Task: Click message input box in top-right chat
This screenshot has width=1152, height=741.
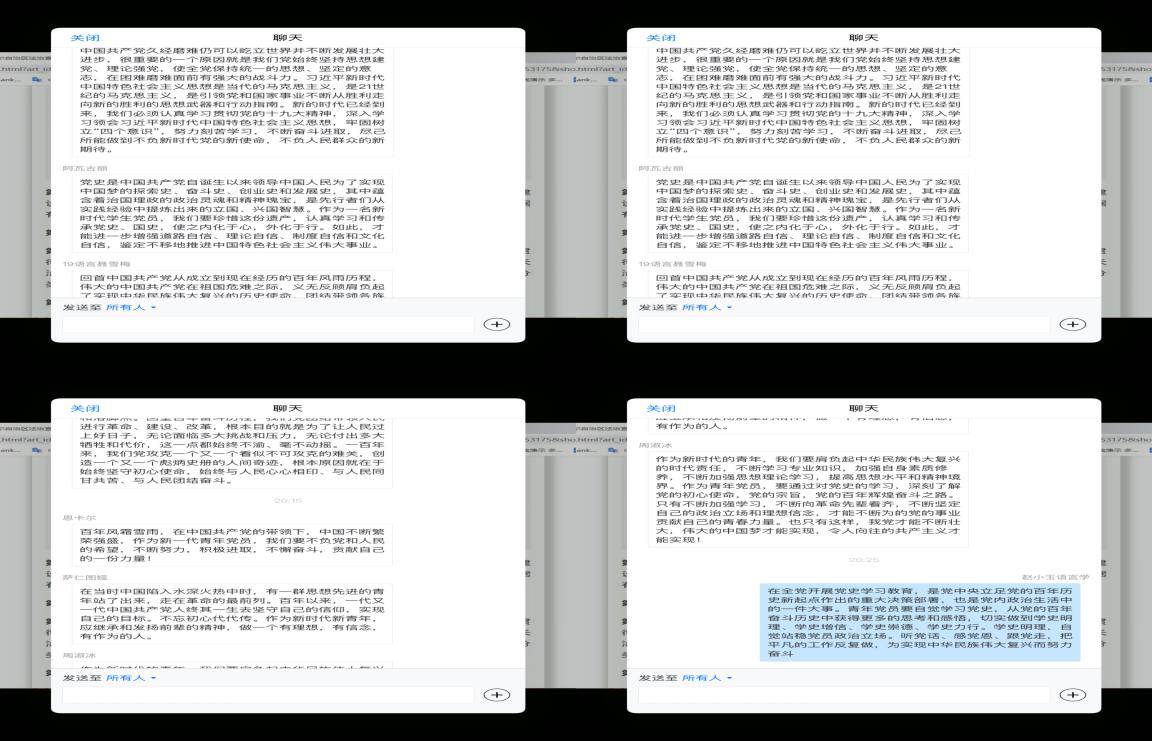Action: click(844, 324)
